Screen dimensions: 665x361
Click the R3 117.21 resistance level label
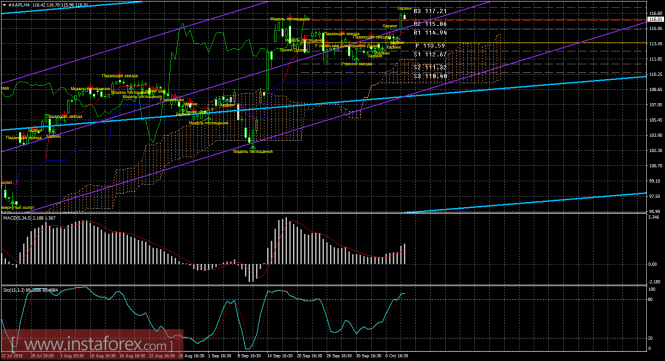(430, 11)
